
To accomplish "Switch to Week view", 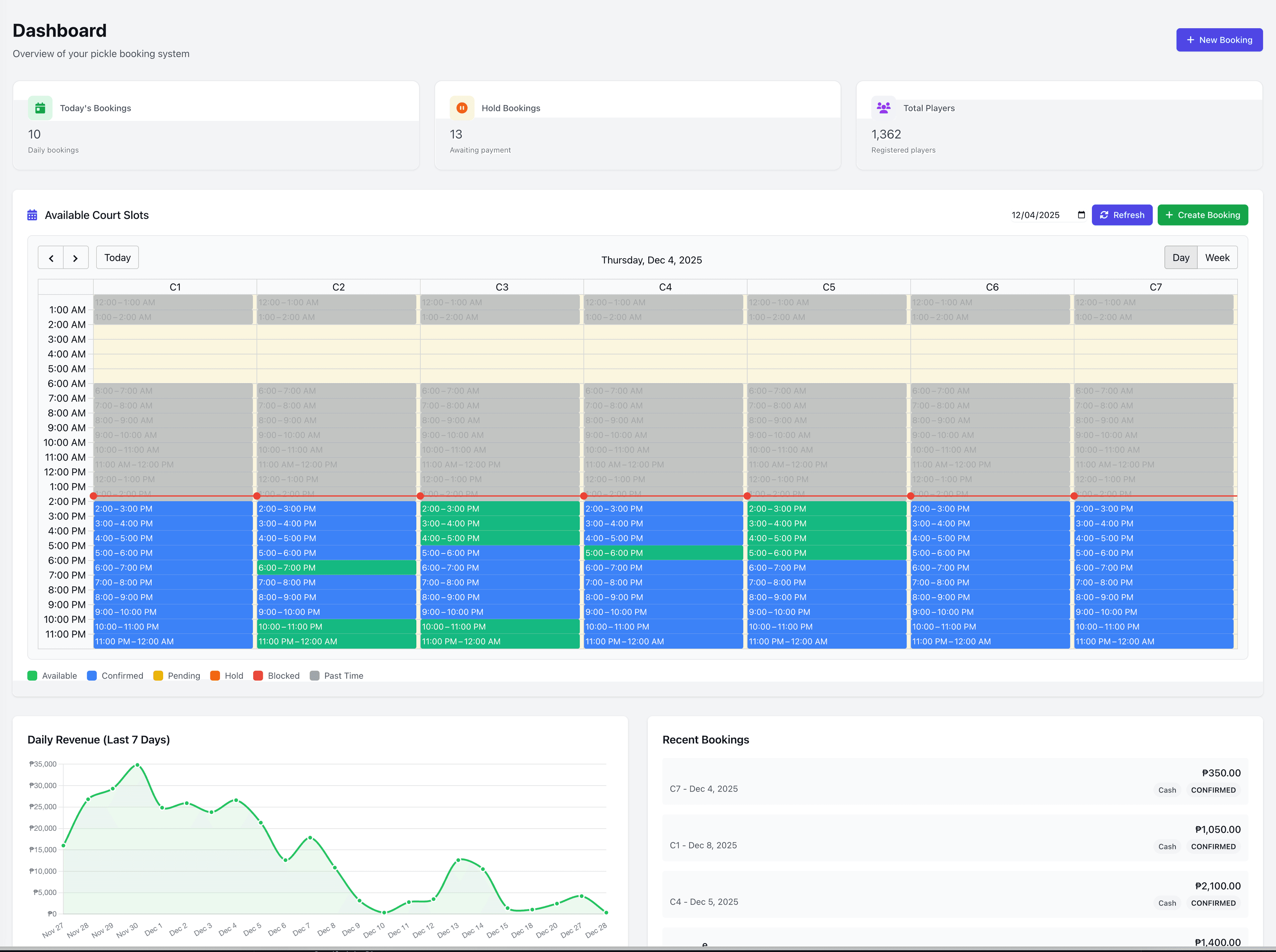I will (1217, 257).
